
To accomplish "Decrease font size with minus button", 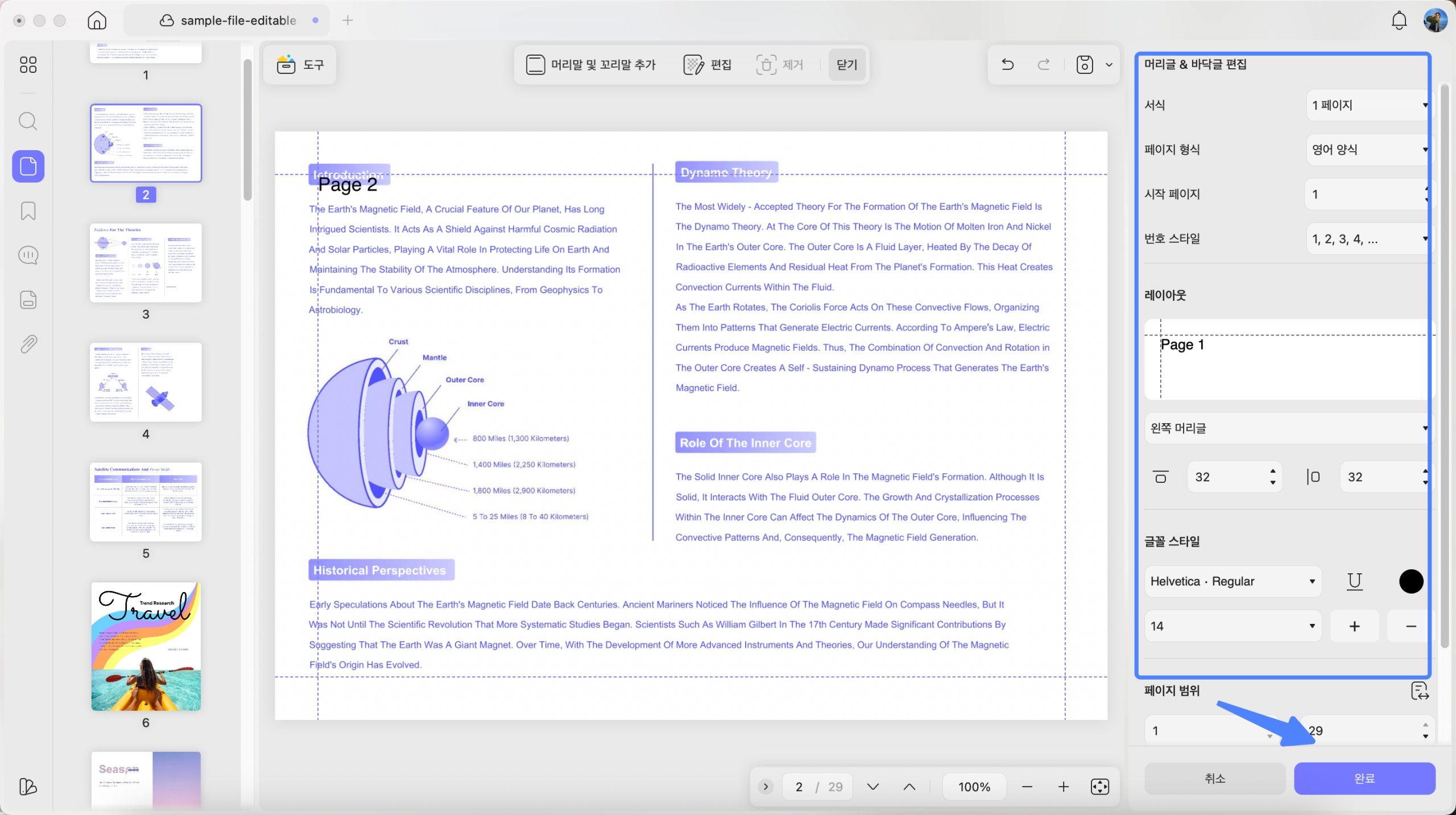I will pyautogui.click(x=1411, y=626).
